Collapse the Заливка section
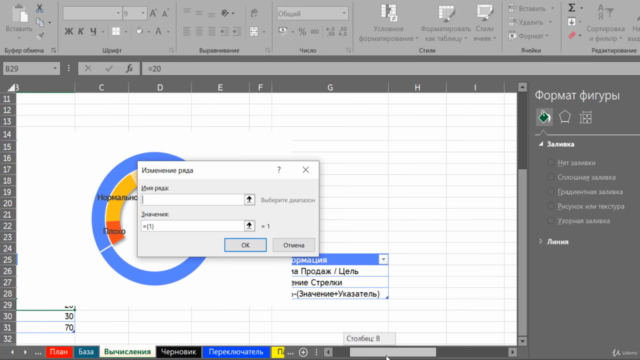Image resolution: width=640 pixels, height=360 pixels. pos(541,144)
